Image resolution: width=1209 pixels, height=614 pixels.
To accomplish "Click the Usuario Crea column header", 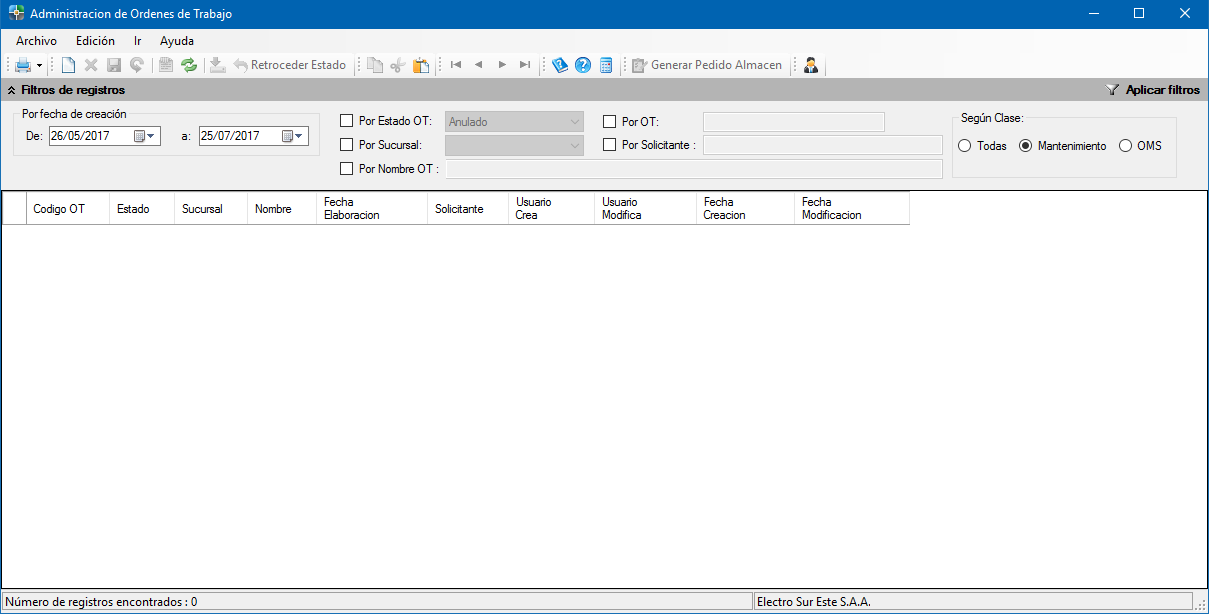I will pyautogui.click(x=552, y=209).
